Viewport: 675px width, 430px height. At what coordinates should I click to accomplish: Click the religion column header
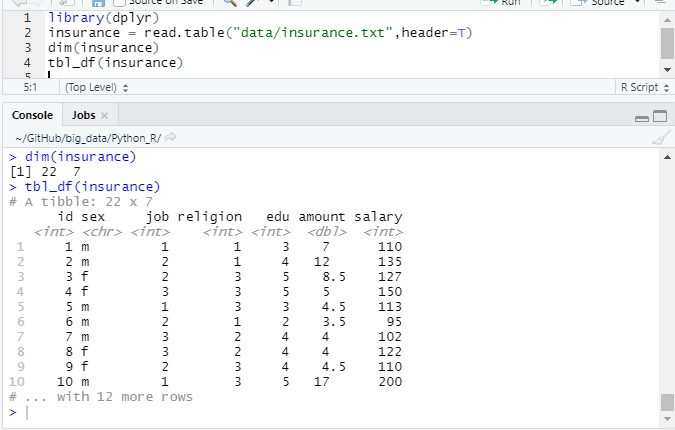coord(210,217)
